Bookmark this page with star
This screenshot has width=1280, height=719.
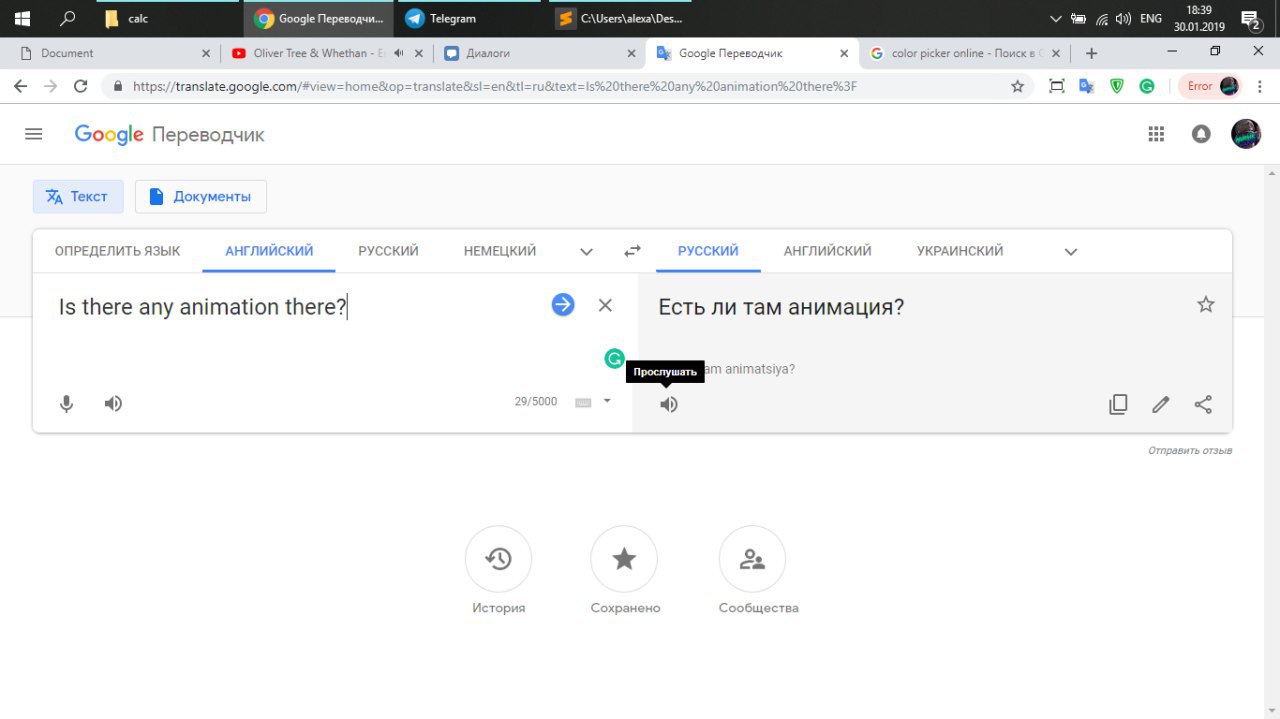(1017, 87)
